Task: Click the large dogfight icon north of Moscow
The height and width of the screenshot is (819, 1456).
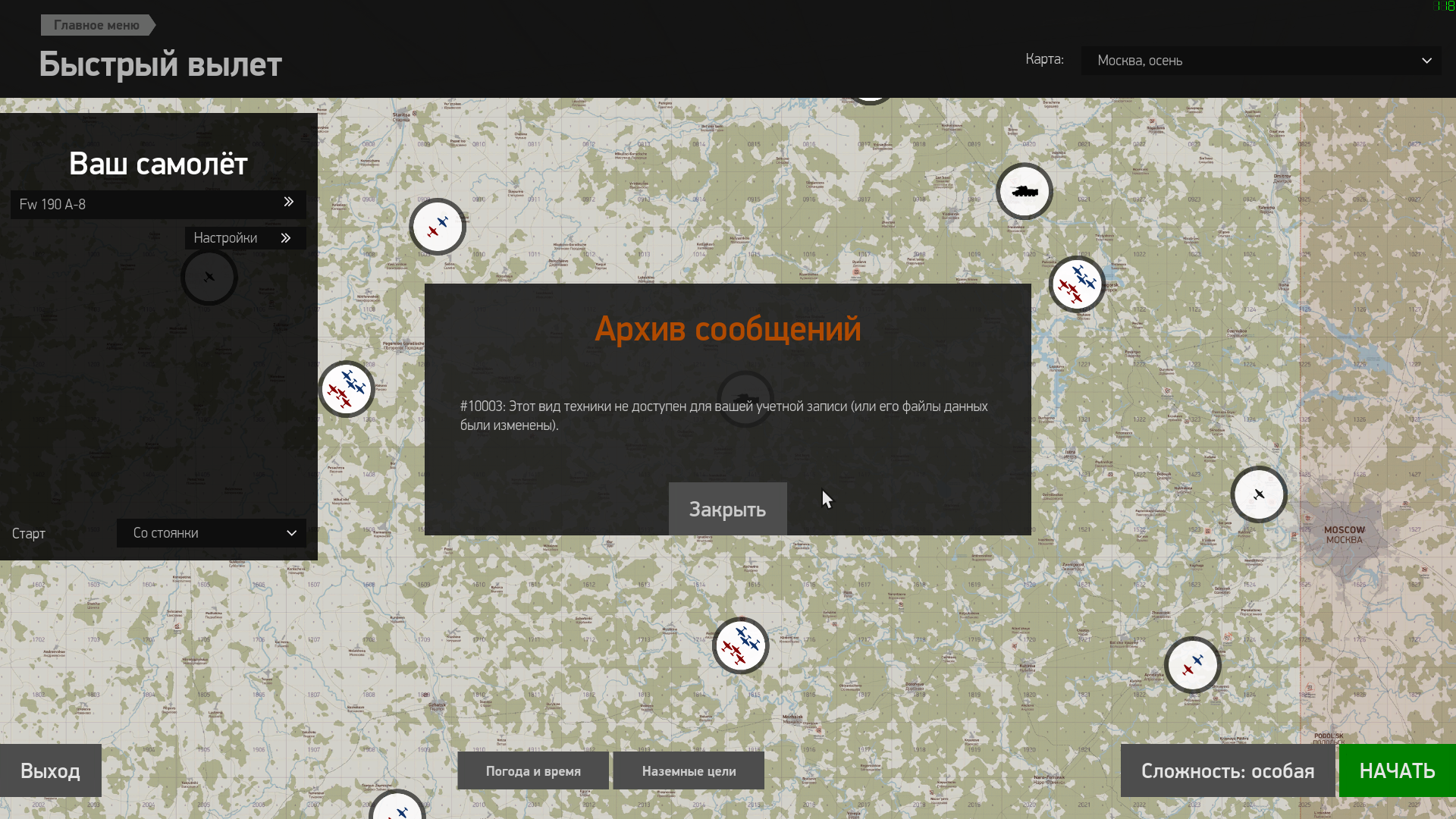Action: click(1077, 284)
